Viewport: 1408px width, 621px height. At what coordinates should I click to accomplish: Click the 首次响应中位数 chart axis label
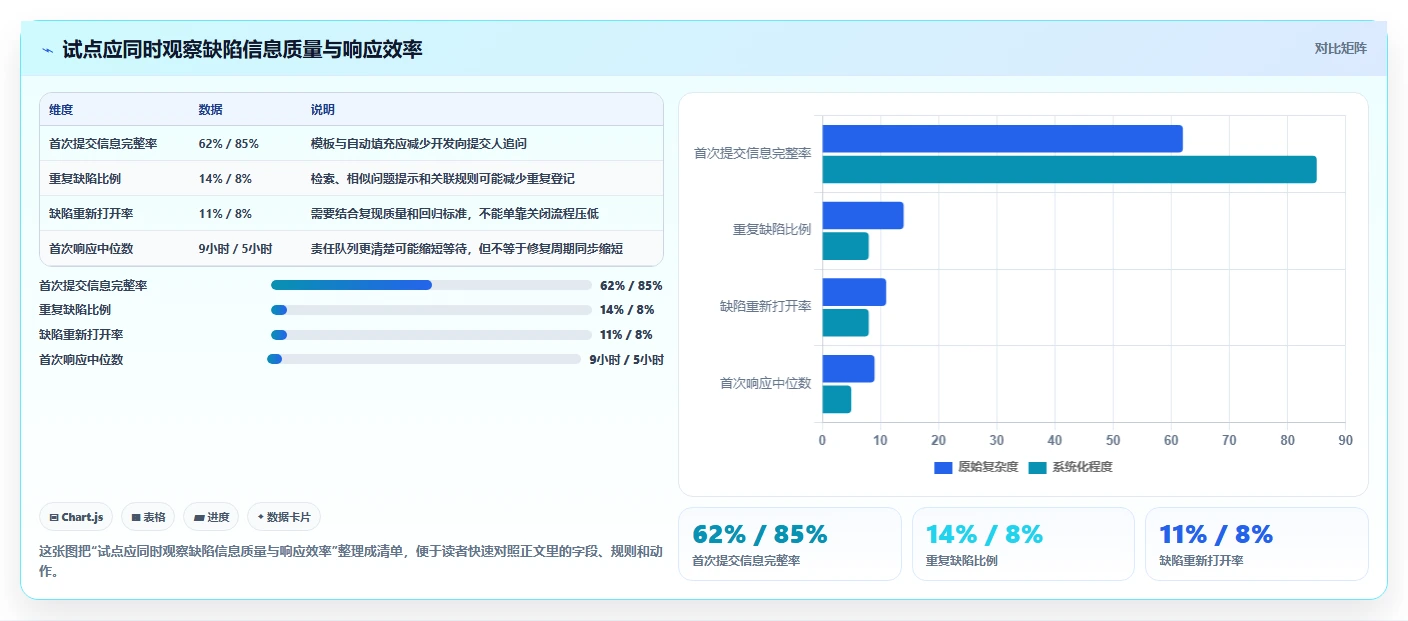[x=765, y=383]
